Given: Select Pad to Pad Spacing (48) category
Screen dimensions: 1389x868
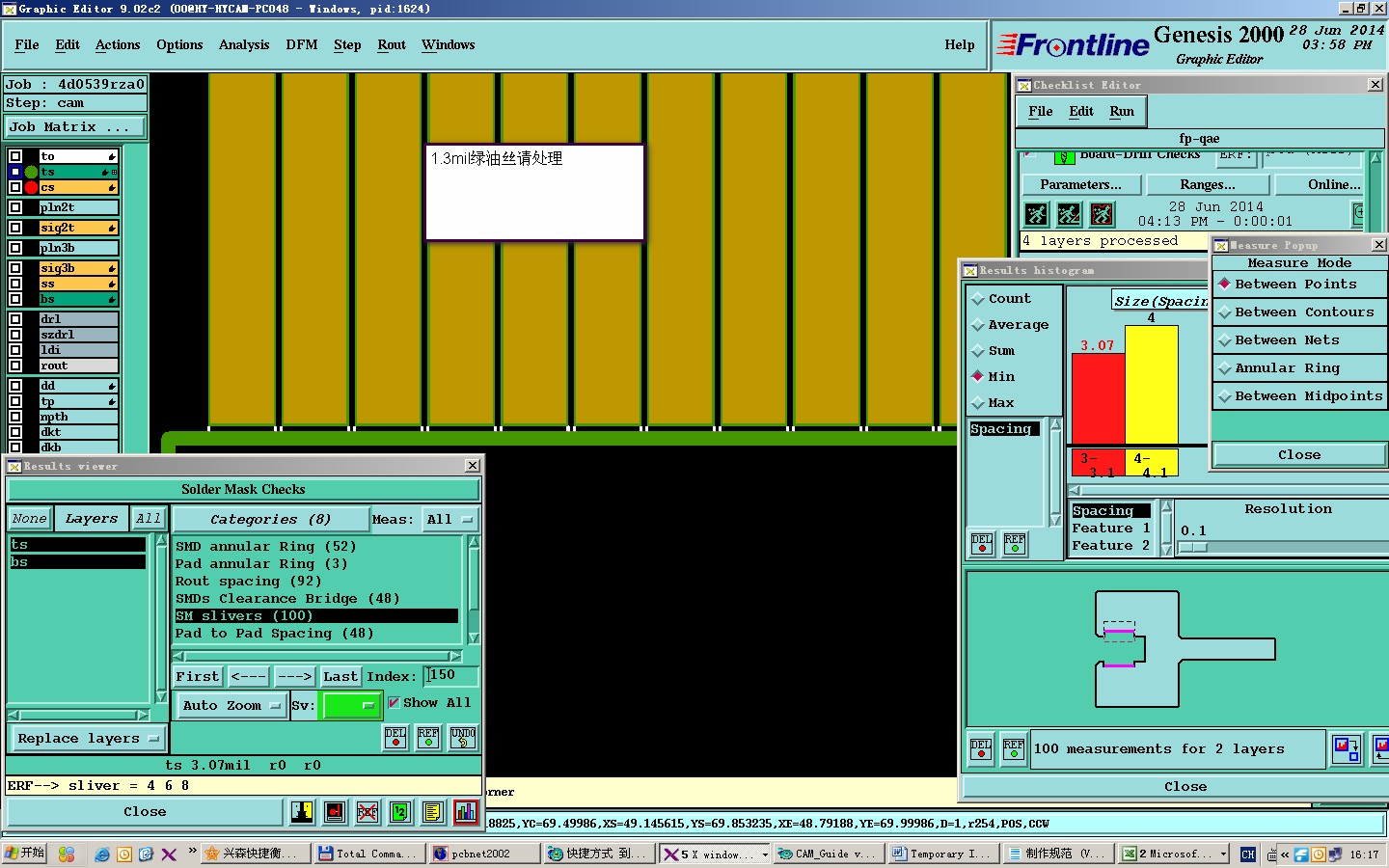Looking at the screenshot, I should (316, 634).
